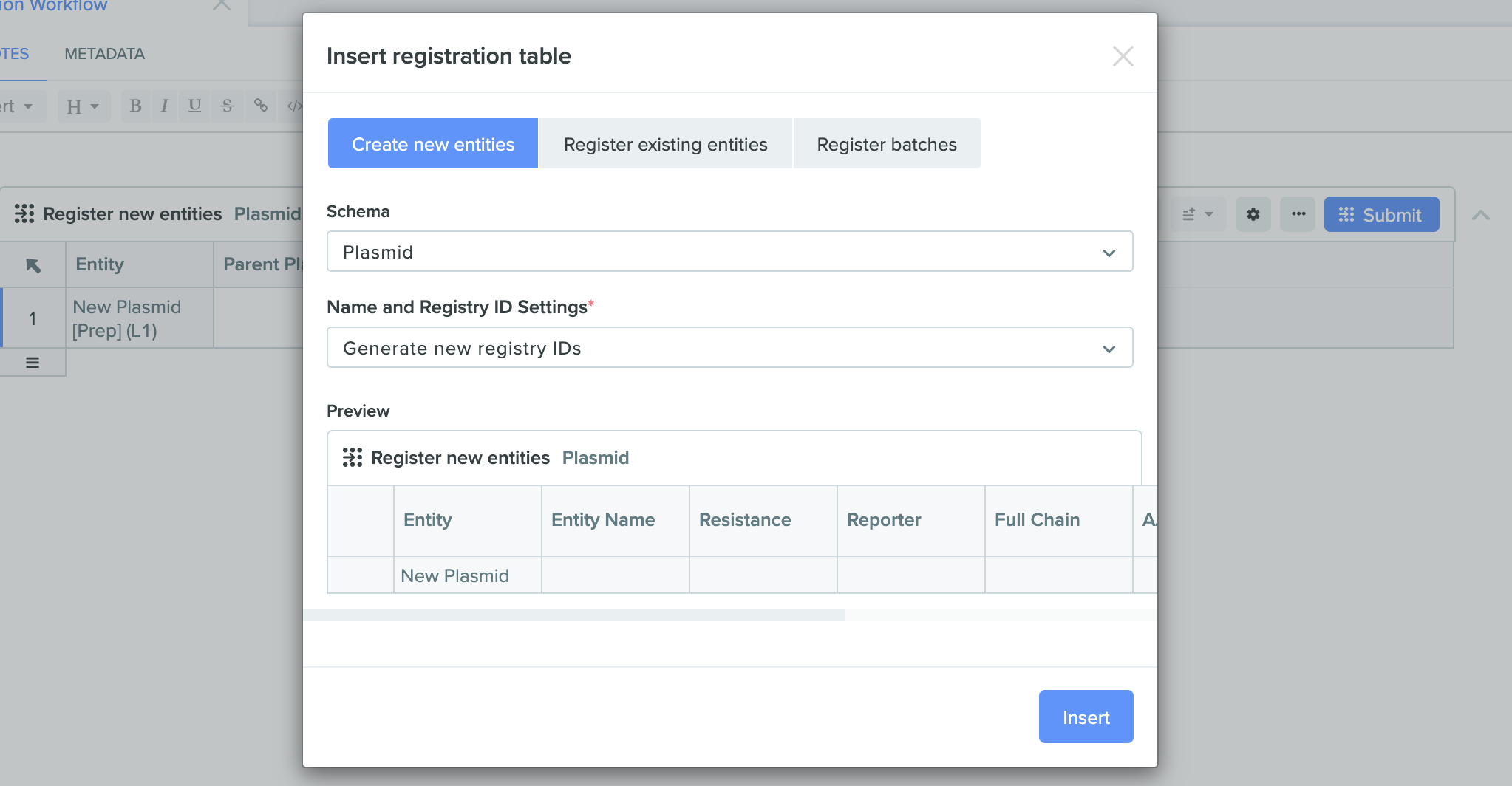
Task: Click the Full Chain column header in preview
Action: click(x=1059, y=520)
